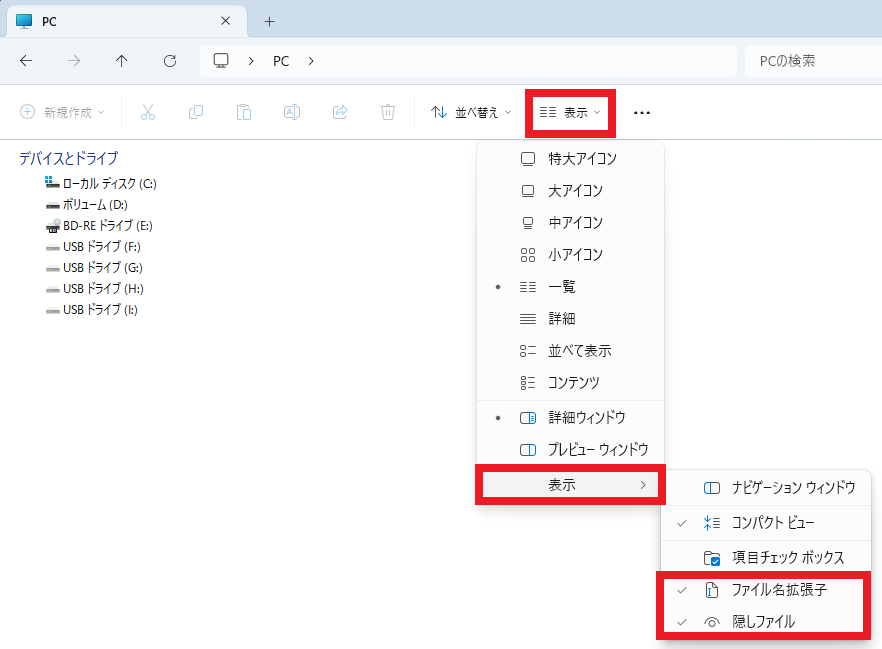Image resolution: width=882 pixels, height=649 pixels.
Task: Toggle 隠しファイル visibility option
Action: 762,622
